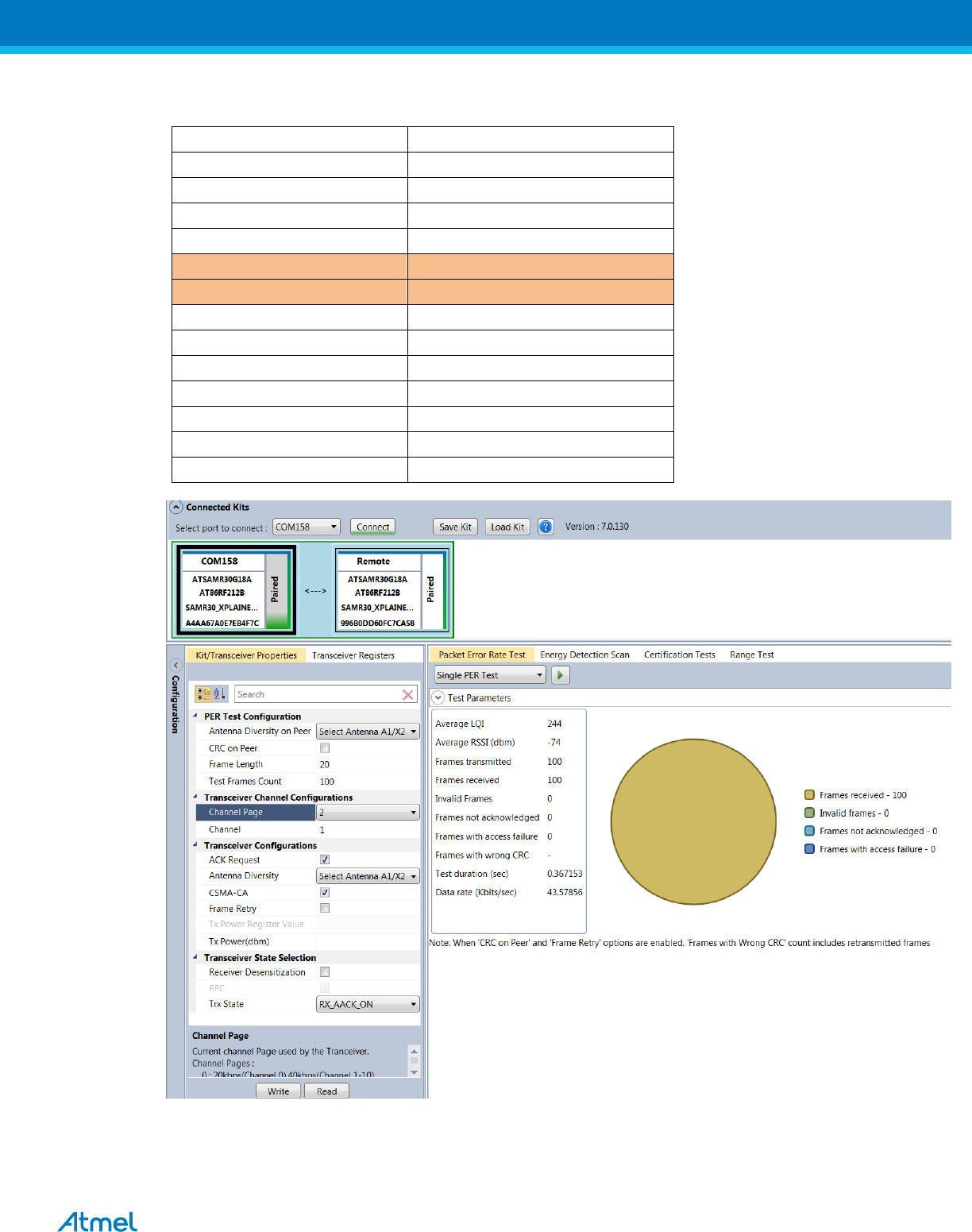Switch to Kit/Transceiver Properties tab
The width and height of the screenshot is (972, 1232).
tap(246, 655)
